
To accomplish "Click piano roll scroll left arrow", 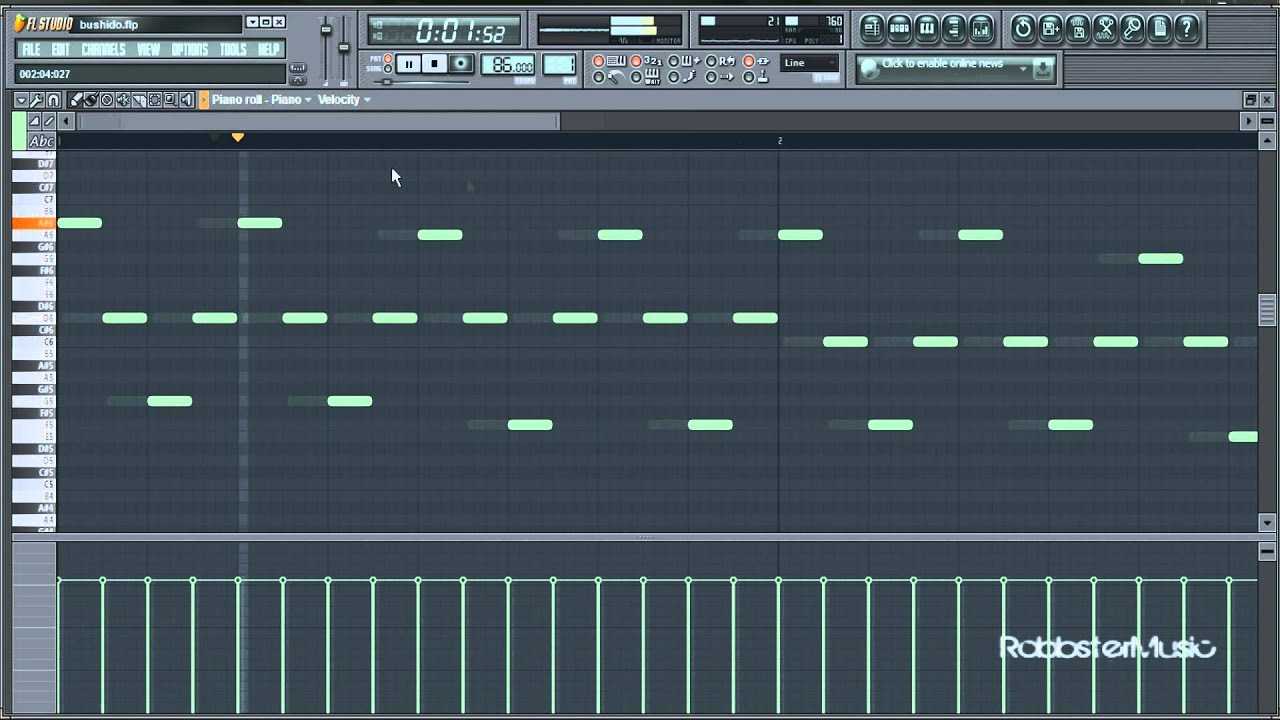I will point(66,121).
